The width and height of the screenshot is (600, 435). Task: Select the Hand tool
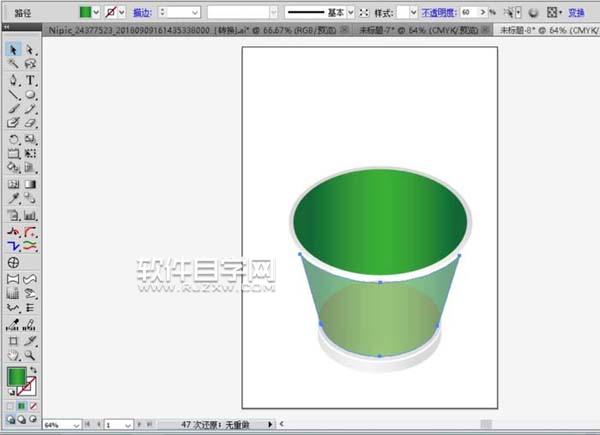(x=13, y=355)
